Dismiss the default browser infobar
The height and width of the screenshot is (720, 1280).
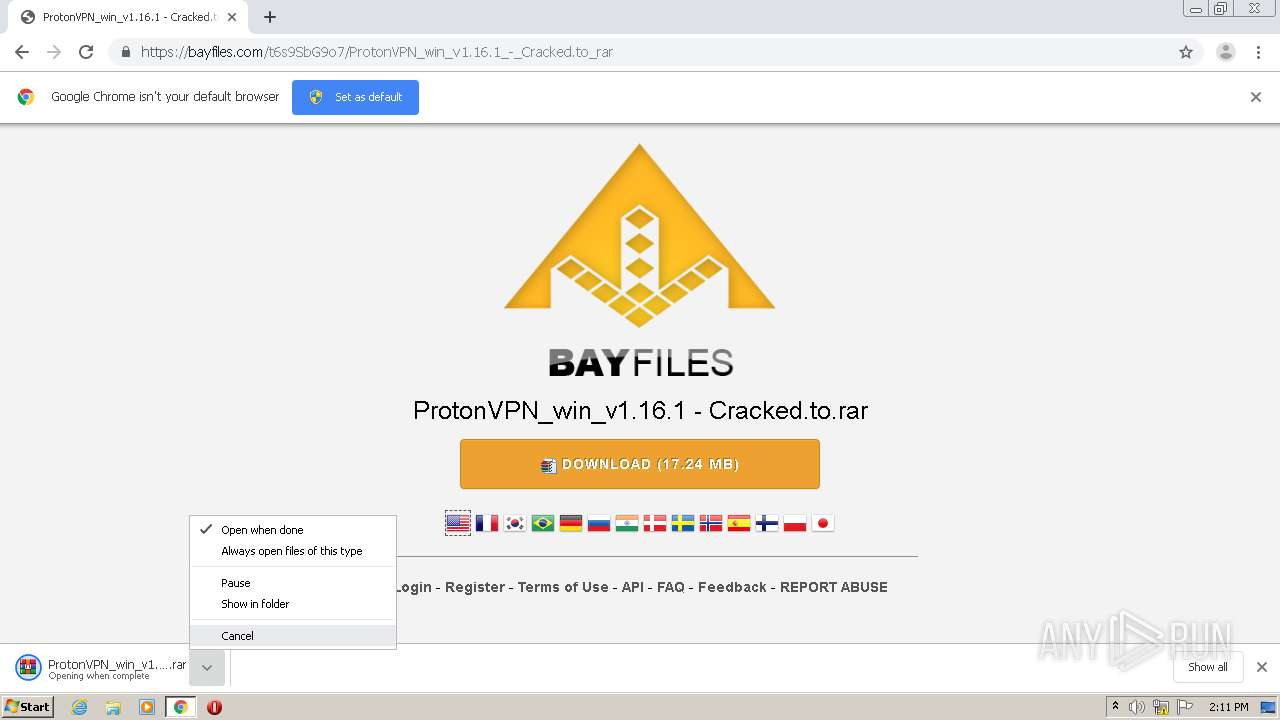tap(1256, 97)
